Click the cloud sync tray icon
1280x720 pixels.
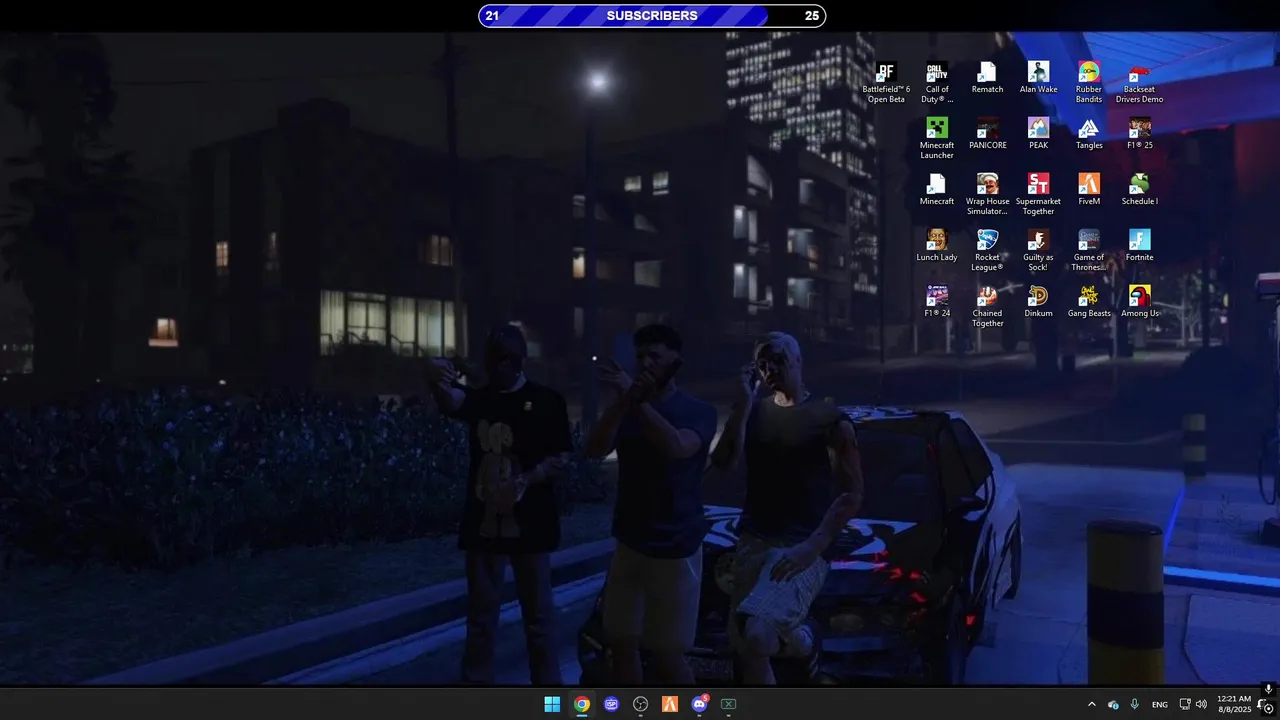click(x=1113, y=704)
